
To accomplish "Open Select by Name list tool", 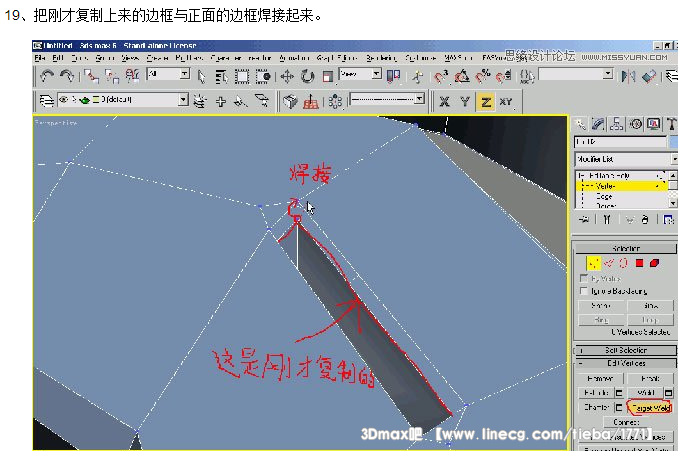I will 221,77.
